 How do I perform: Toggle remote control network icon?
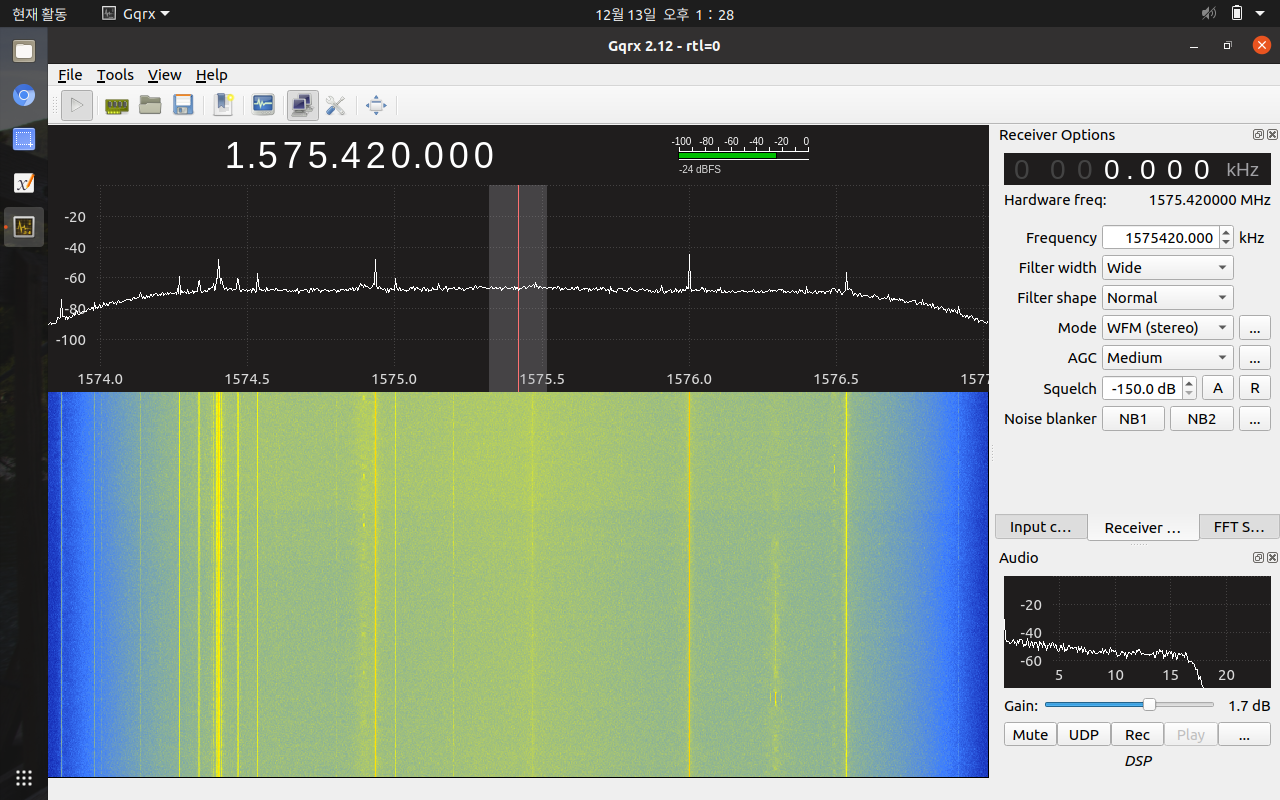302,105
